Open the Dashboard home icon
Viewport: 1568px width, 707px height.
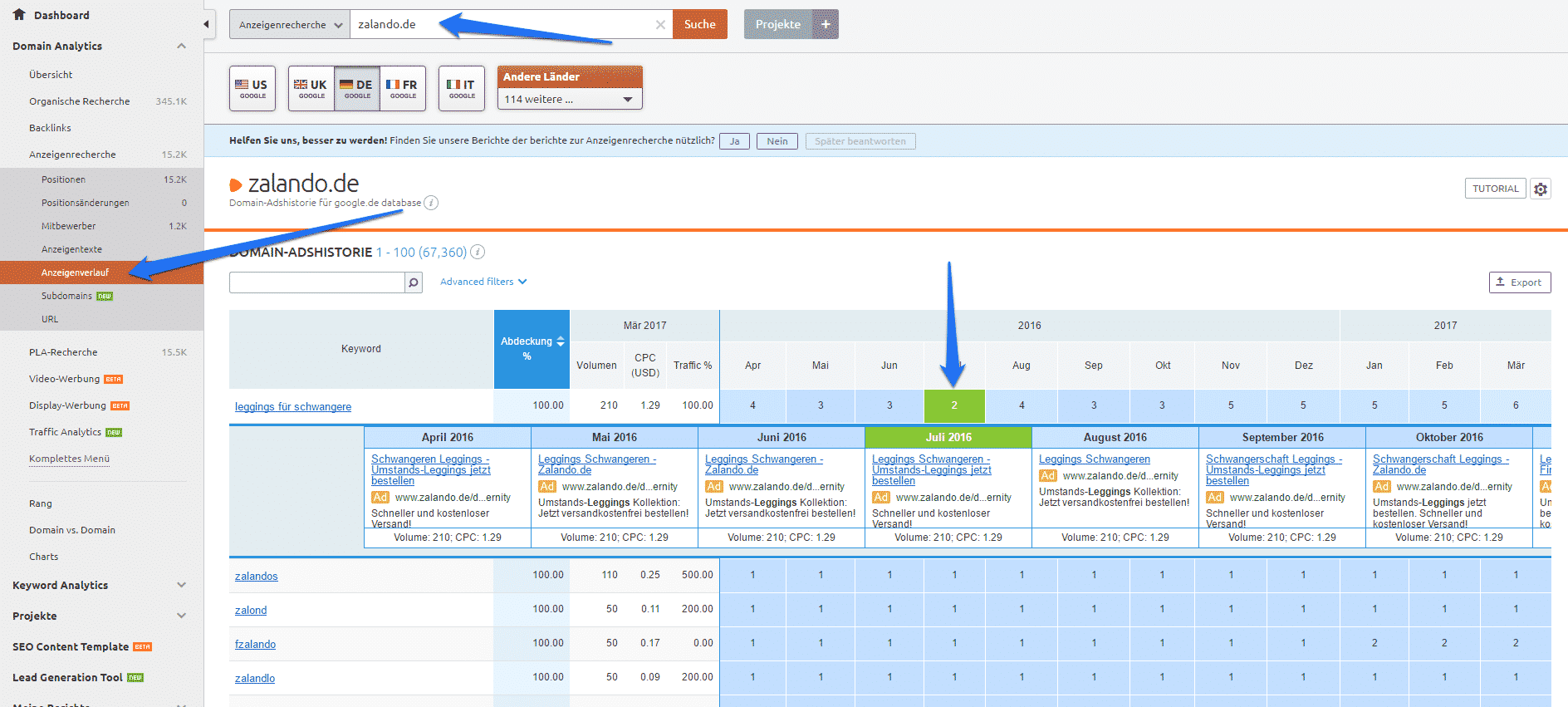click(19, 15)
